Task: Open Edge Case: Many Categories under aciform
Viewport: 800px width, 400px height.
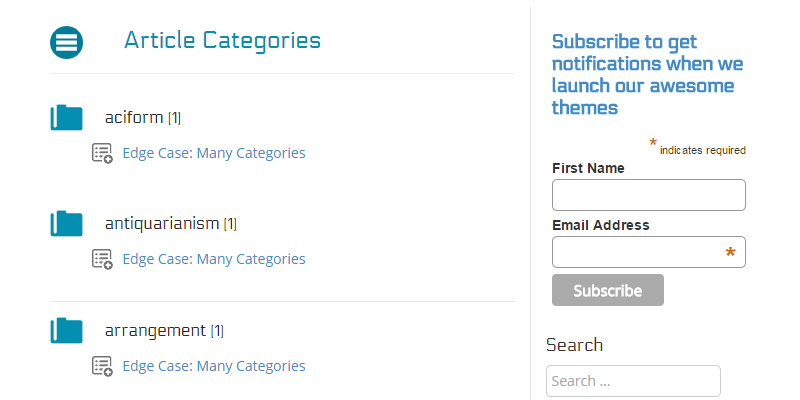Action: coord(213,153)
